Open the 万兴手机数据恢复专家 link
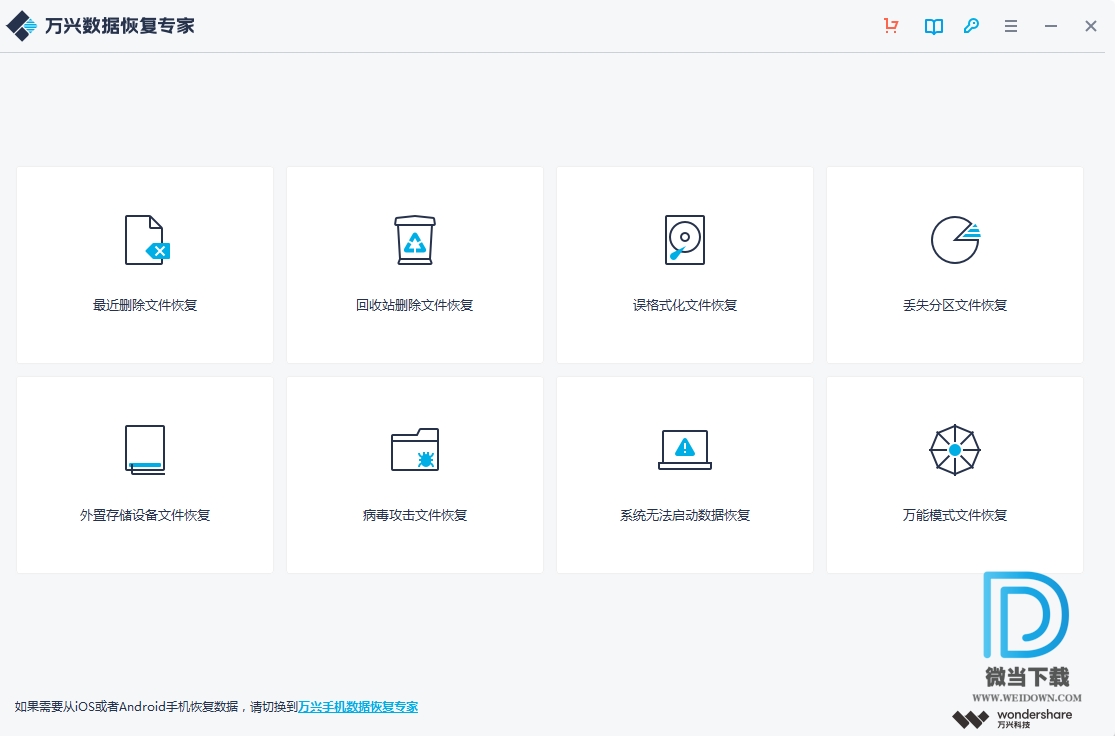Image resolution: width=1115 pixels, height=736 pixels. tap(358, 707)
